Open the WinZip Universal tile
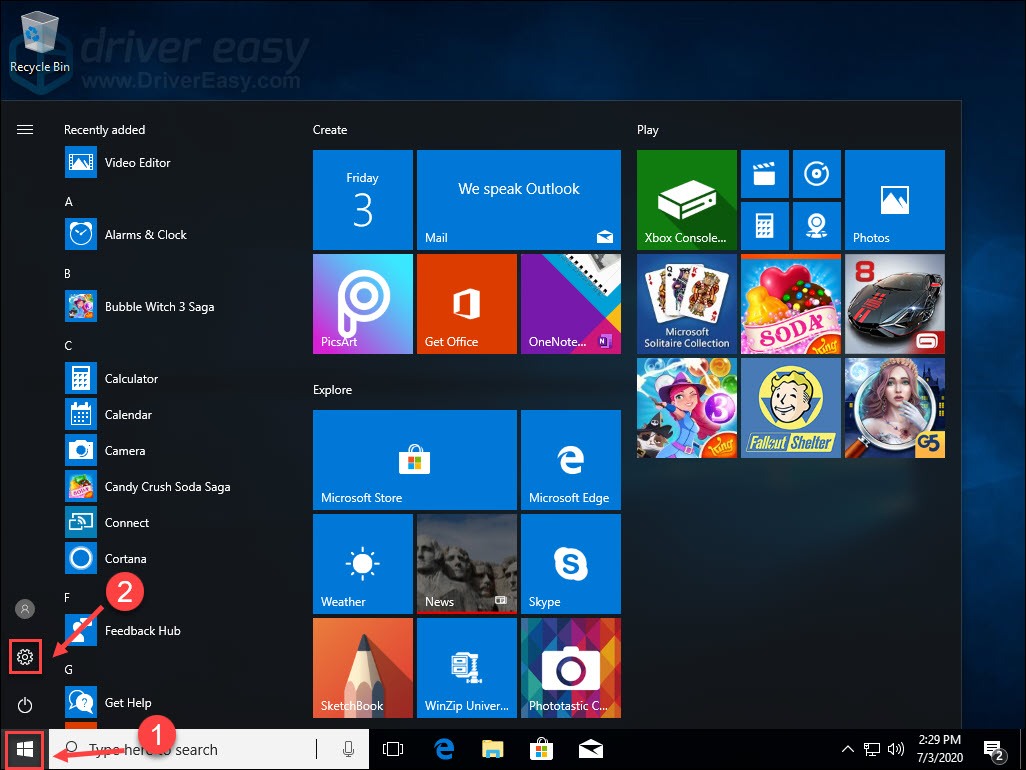The width and height of the screenshot is (1026, 770). click(x=467, y=668)
